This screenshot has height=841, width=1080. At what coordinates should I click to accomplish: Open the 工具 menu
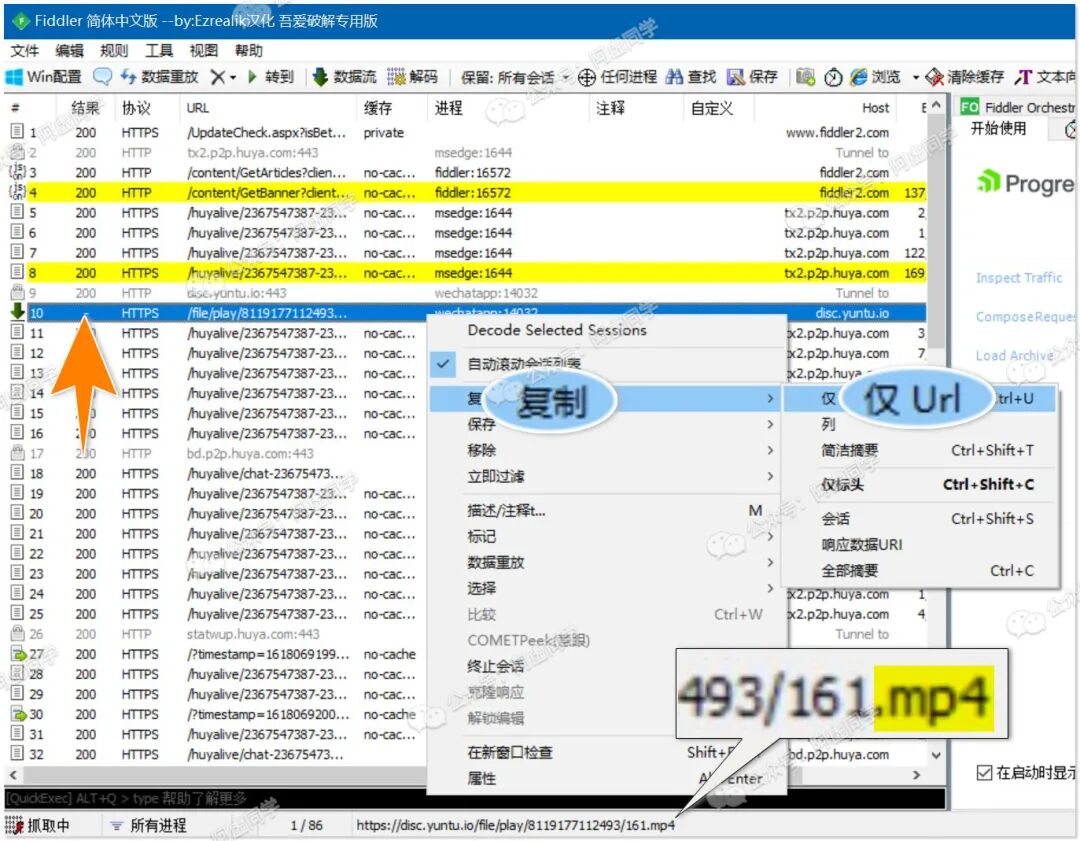point(158,50)
